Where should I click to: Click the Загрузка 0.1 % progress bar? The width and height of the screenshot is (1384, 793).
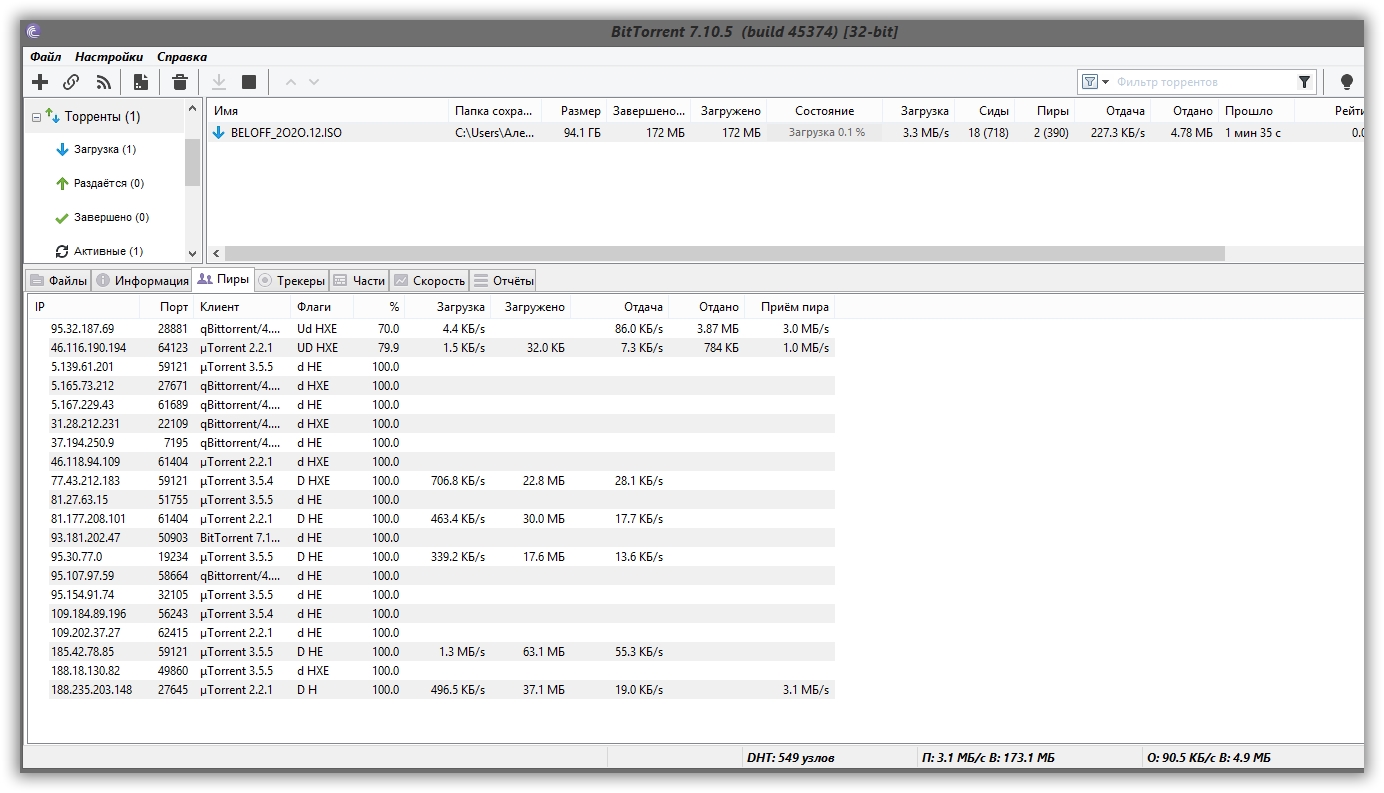826,132
